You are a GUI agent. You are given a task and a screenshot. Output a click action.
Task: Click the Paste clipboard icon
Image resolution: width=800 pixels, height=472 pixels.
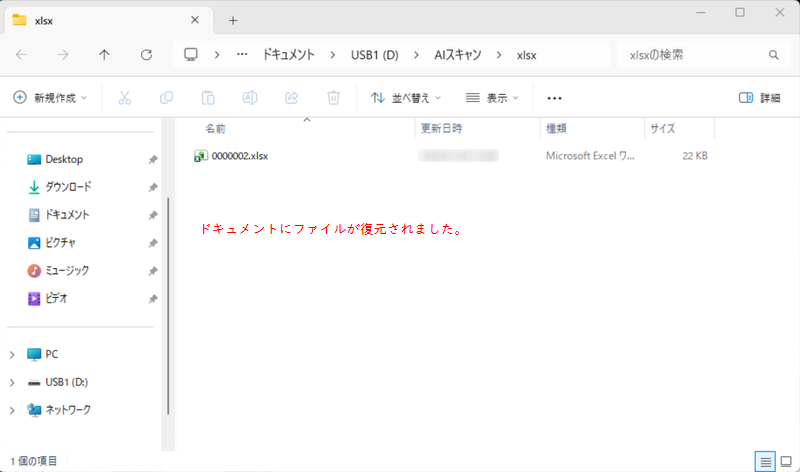coord(208,98)
